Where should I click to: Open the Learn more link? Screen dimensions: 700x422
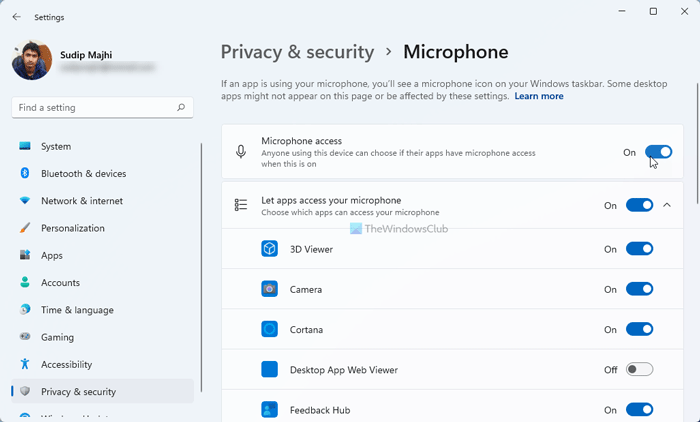pyautogui.click(x=538, y=97)
